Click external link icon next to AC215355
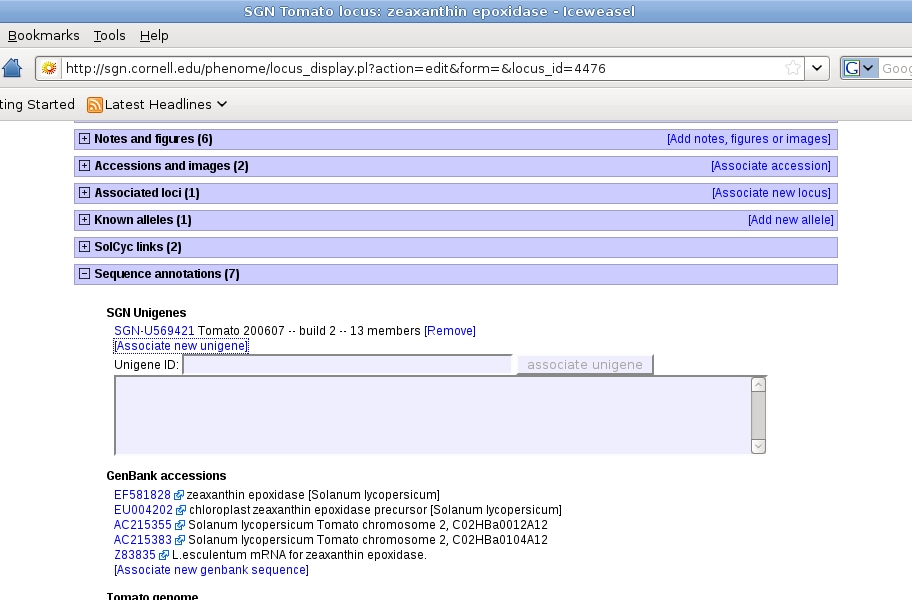The width and height of the screenshot is (912, 600). click(x=180, y=525)
